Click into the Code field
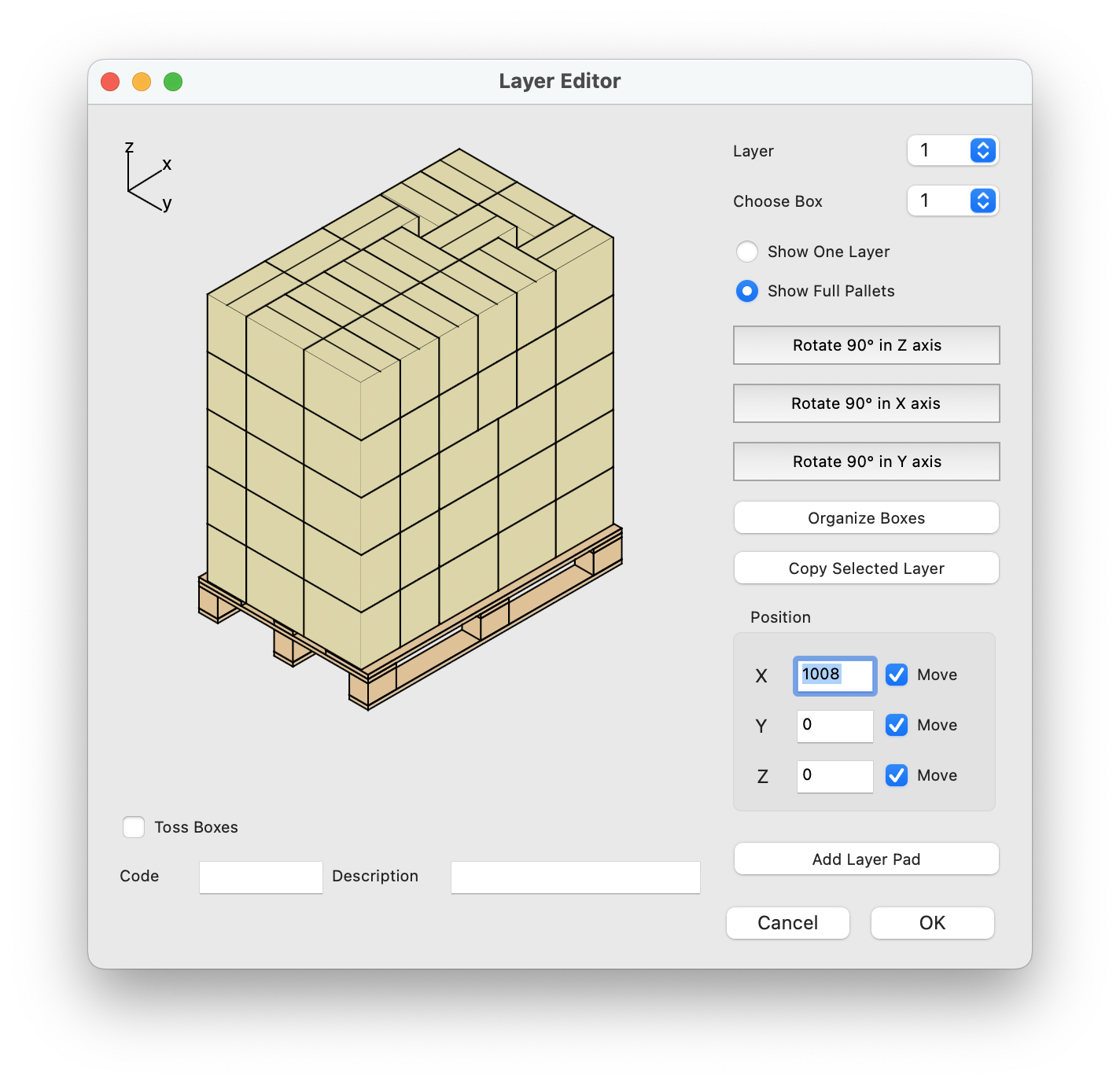Image resolution: width=1120 pixels, height=1085 pixels. pos(261,877)
